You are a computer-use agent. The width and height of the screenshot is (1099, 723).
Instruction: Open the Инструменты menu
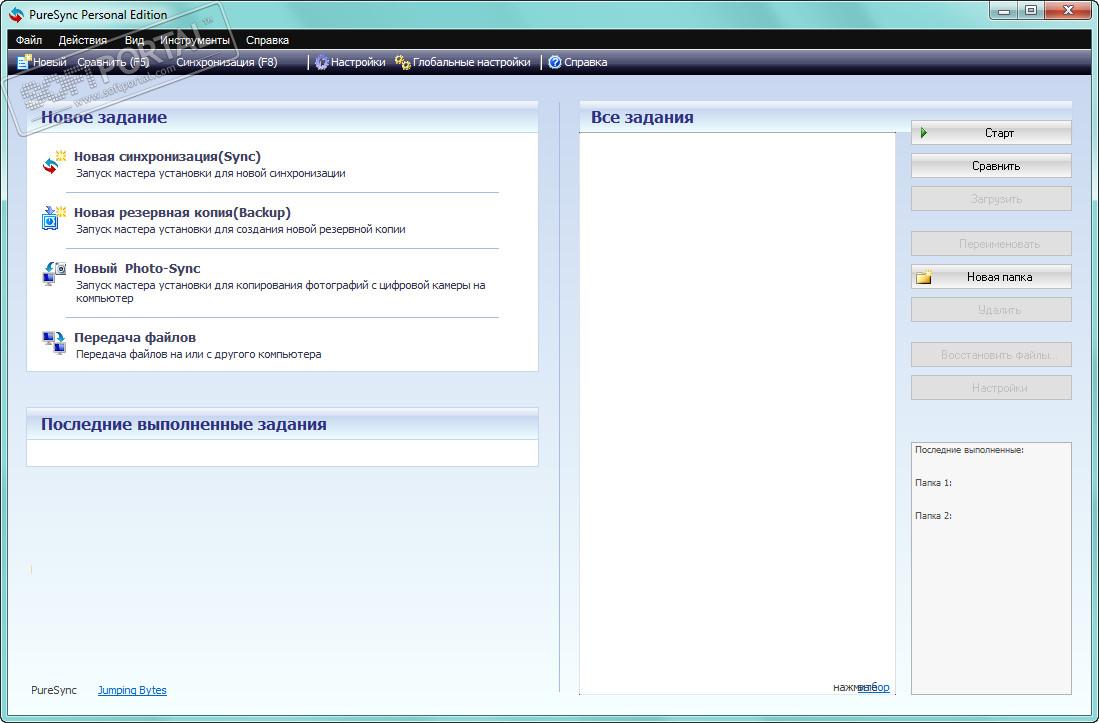pos(195,40)
